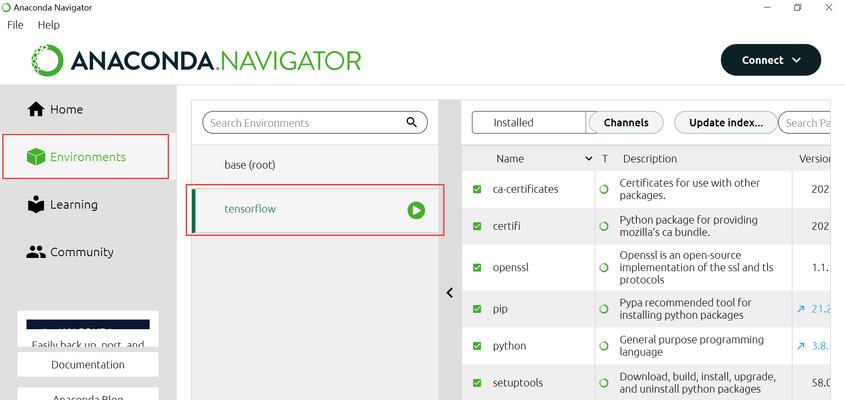Click the status circle for pip
Screen dimensions: 845x400
604,309
